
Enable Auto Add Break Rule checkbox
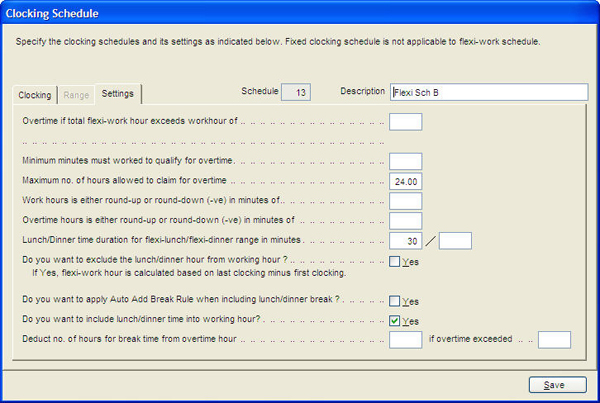coord(395,301)
